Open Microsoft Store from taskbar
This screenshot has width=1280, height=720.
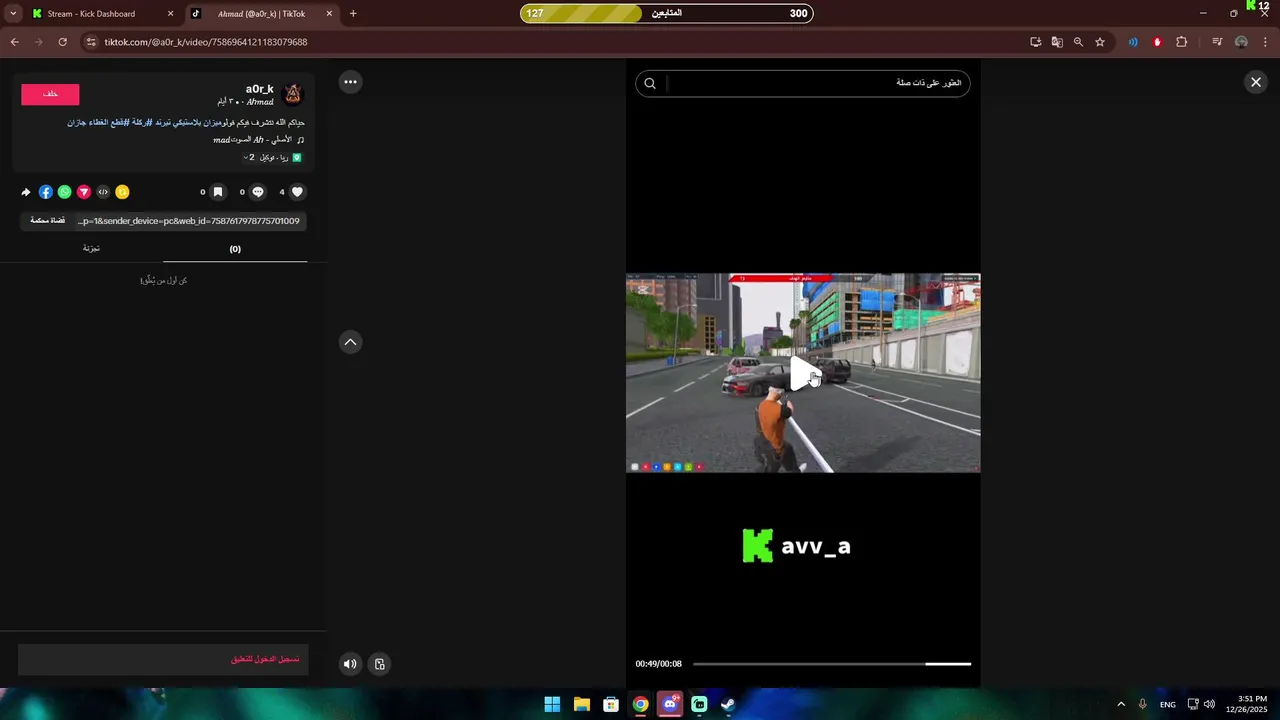611,704
